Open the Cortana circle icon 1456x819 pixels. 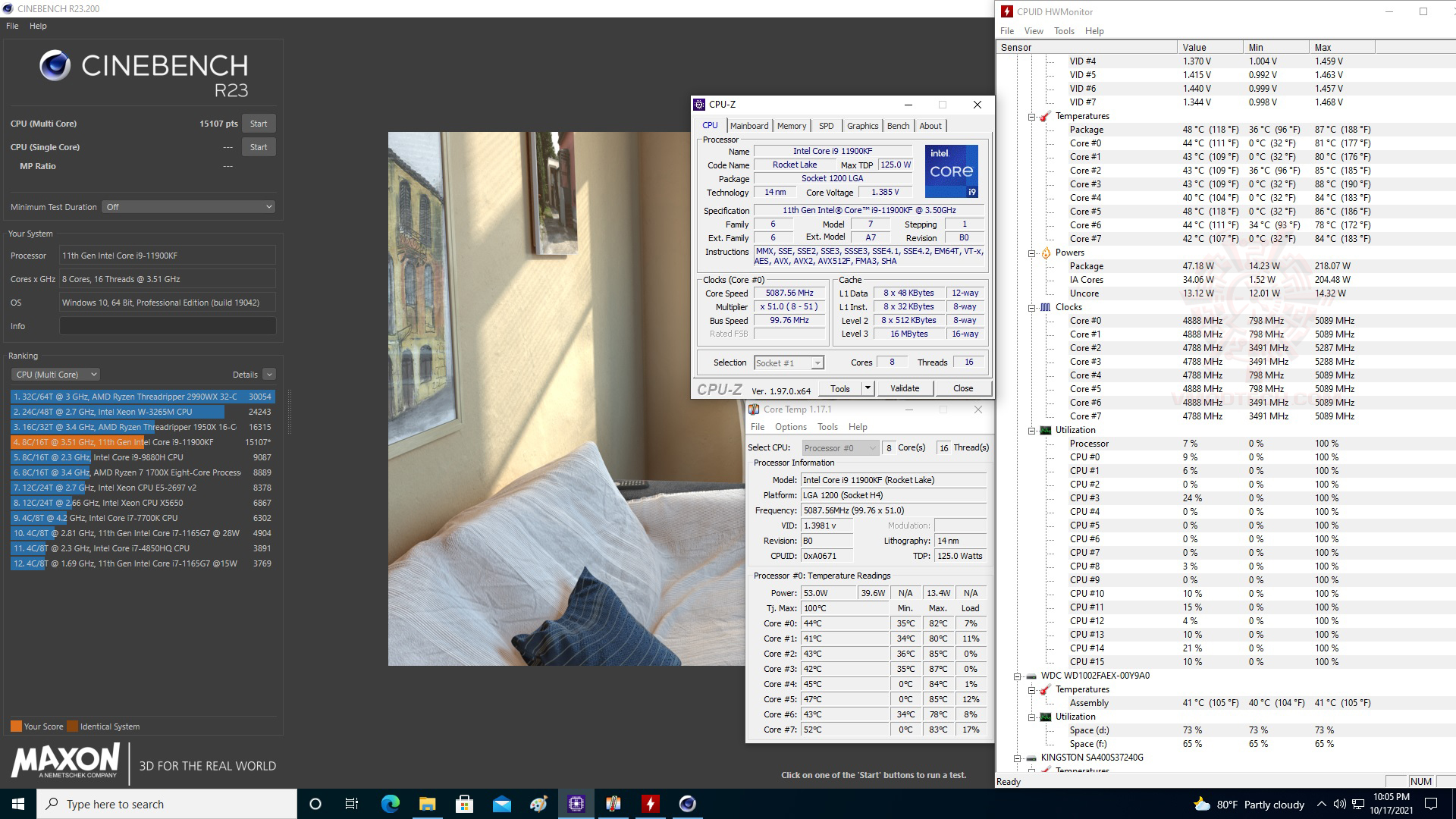(315, 804)
